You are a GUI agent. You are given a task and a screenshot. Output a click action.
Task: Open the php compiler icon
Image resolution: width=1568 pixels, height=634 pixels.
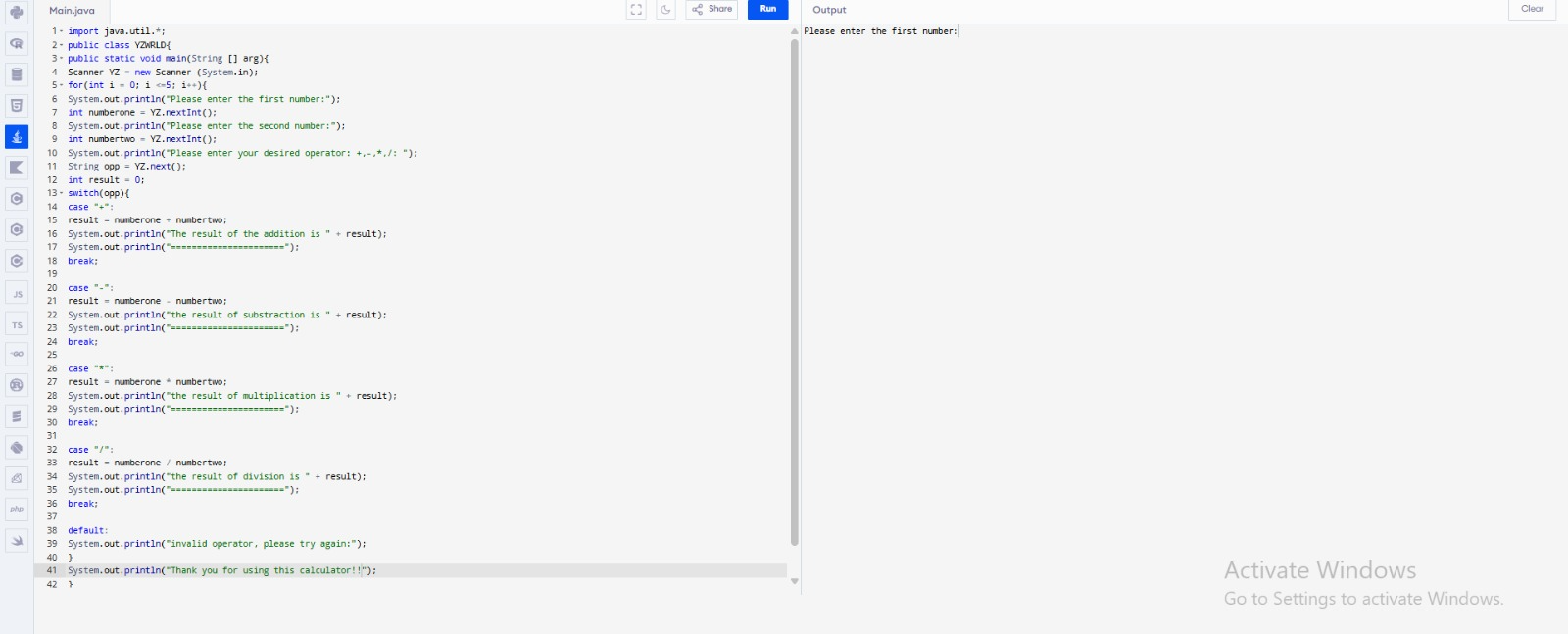point(17,510)
